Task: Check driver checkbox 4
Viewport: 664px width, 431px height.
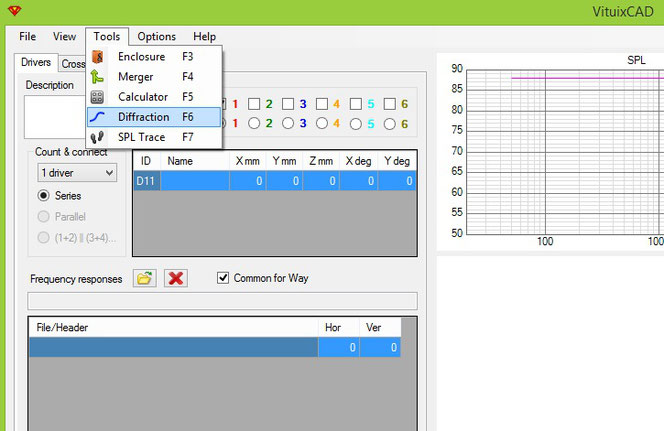Action: pyautogui.click(x=322, y=104)
